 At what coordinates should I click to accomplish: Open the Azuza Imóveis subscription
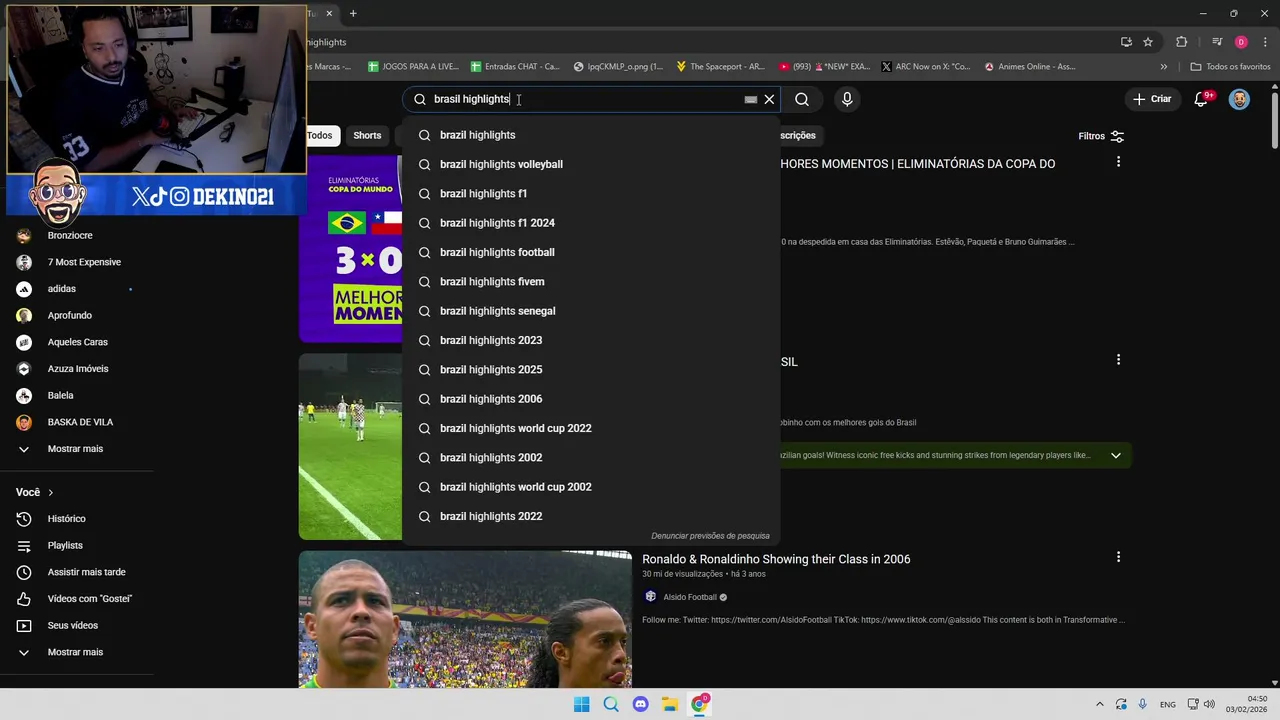[x=78, y=369]
